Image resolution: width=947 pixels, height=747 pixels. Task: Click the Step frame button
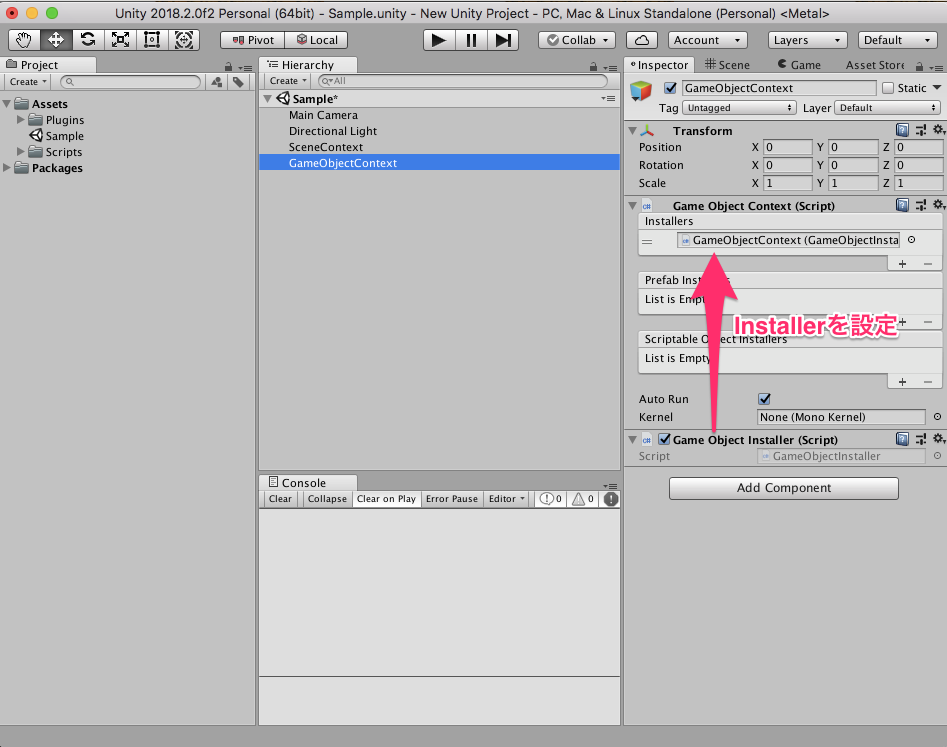503,40
